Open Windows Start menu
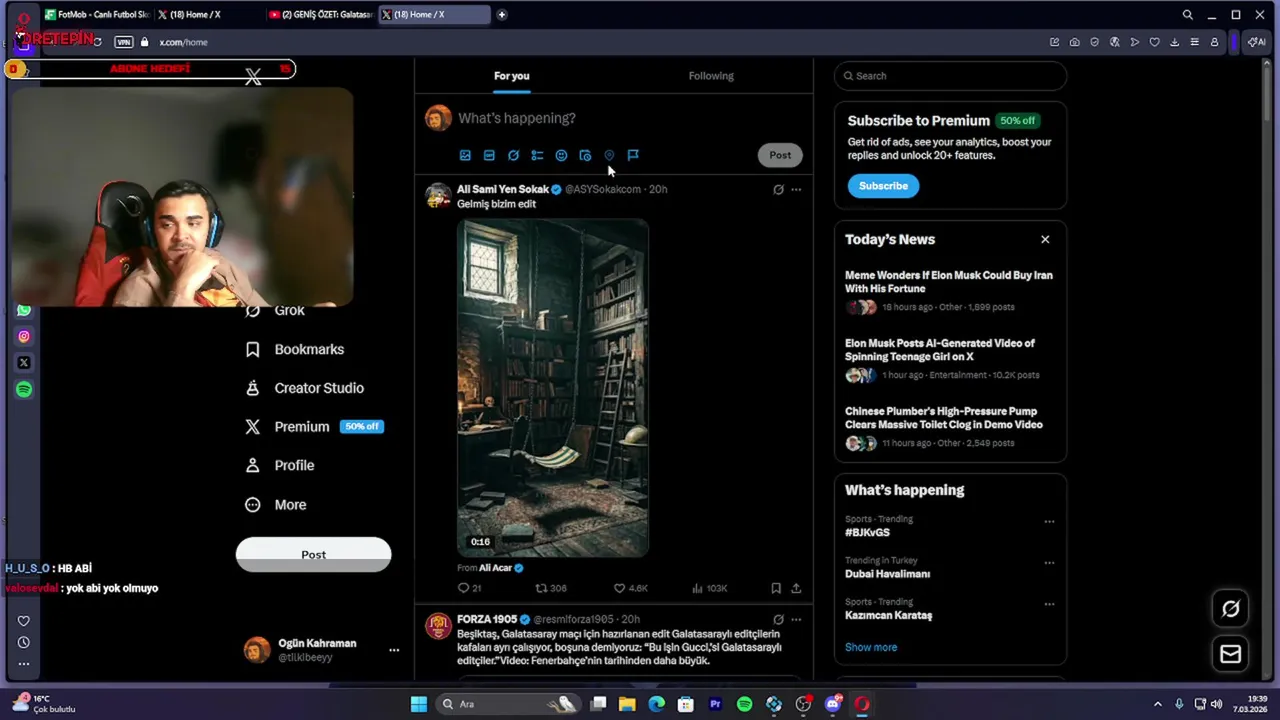 (x=419, y=704)
